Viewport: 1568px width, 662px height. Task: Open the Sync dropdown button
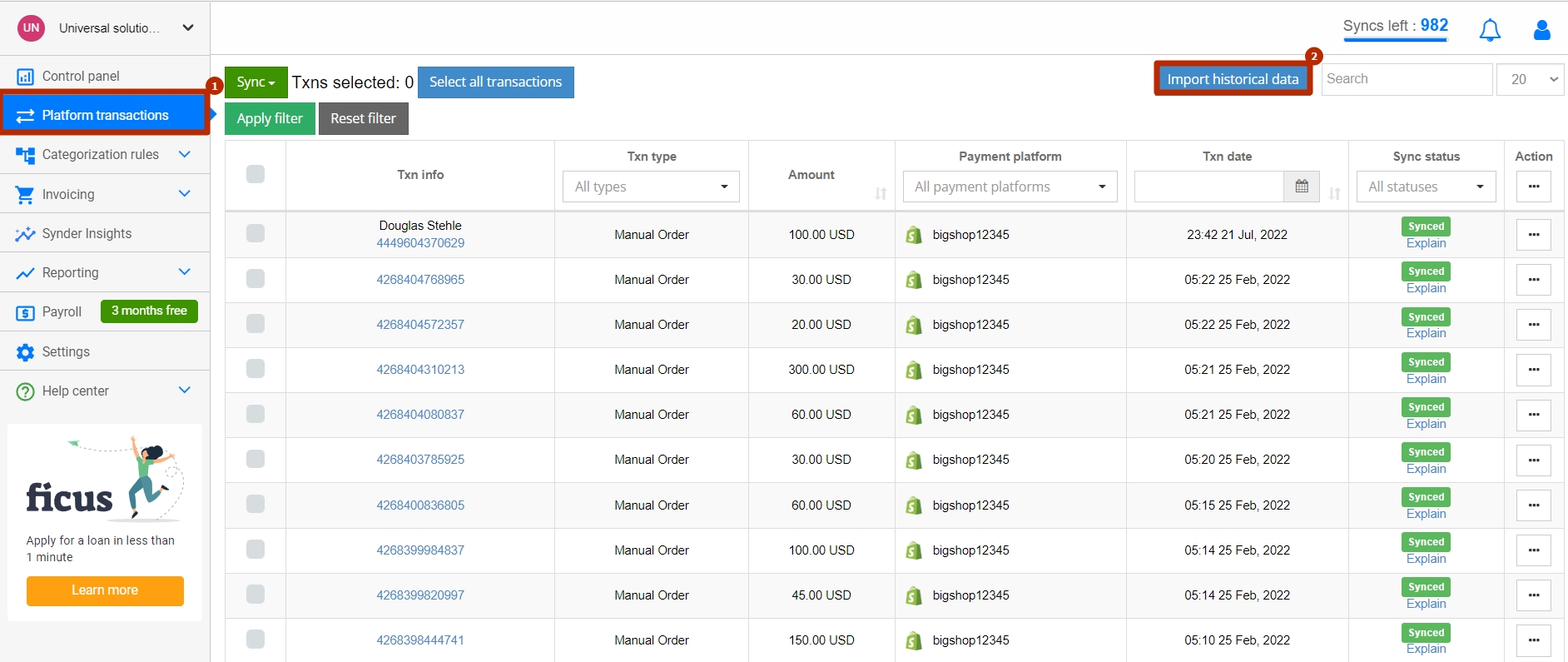tap(256, 82)
